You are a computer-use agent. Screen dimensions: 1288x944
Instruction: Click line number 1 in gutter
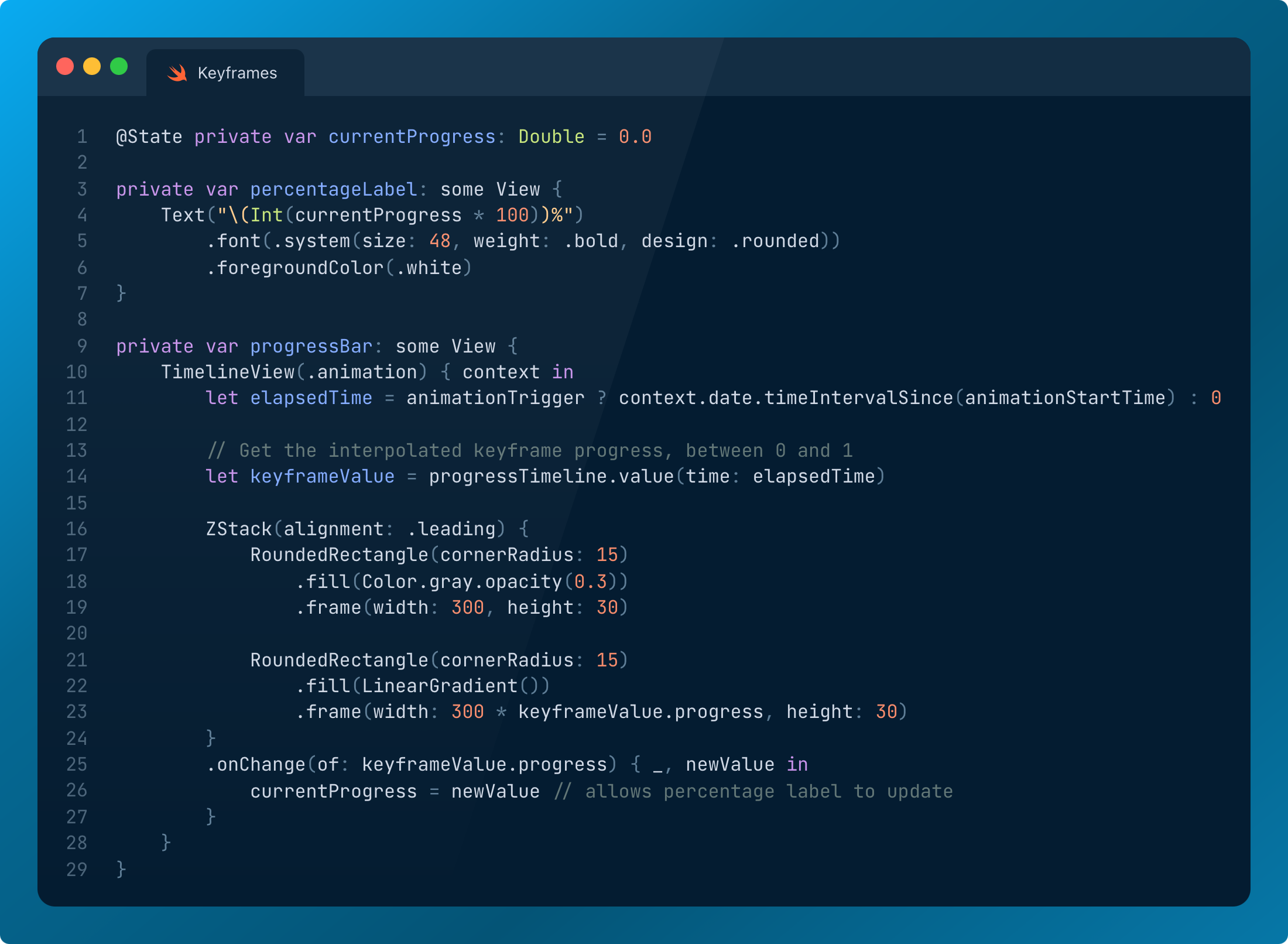pyautogui.click(x=82, y=137)
